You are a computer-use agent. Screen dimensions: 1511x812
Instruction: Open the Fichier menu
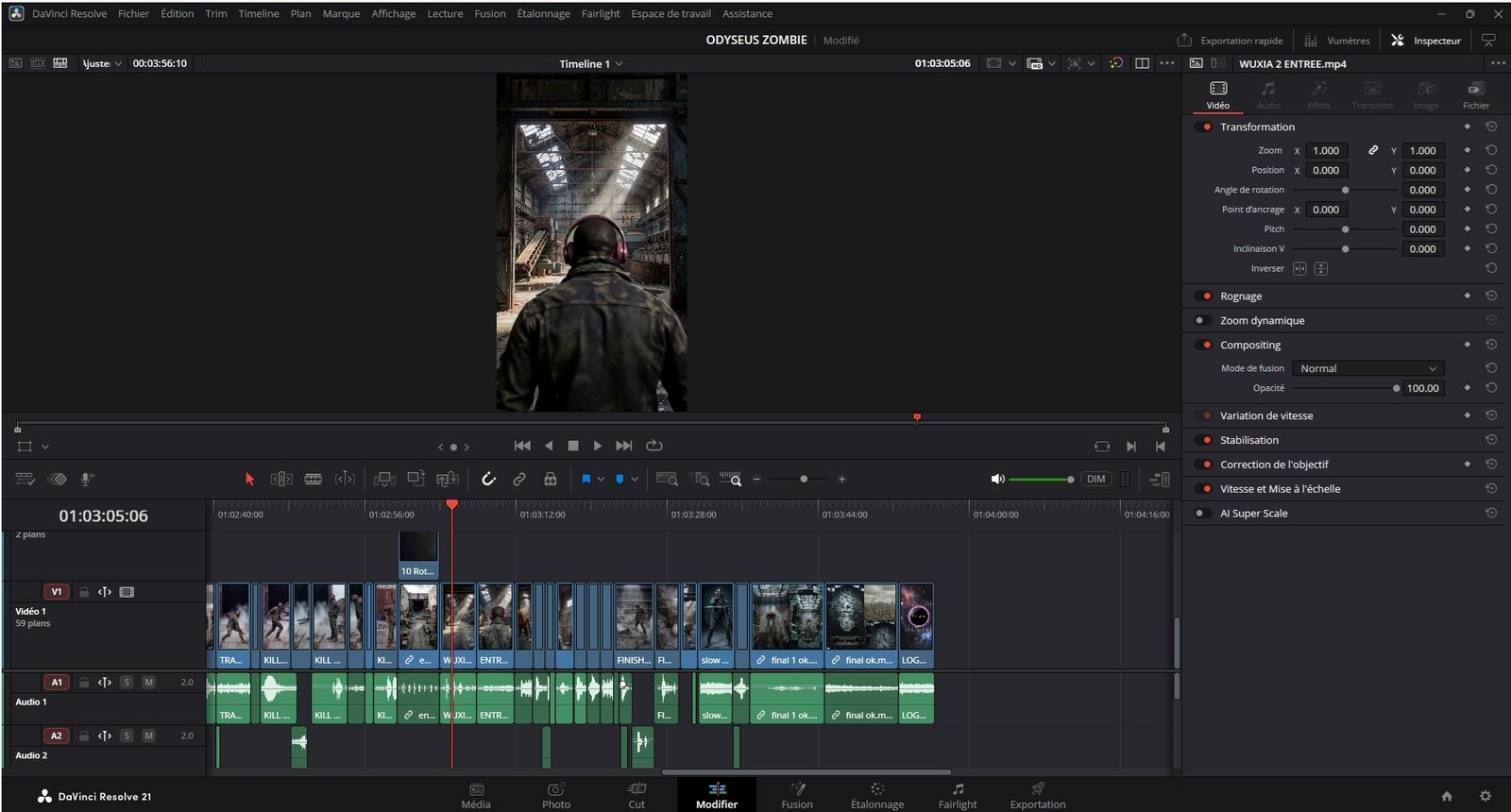(x=133, y=14)
